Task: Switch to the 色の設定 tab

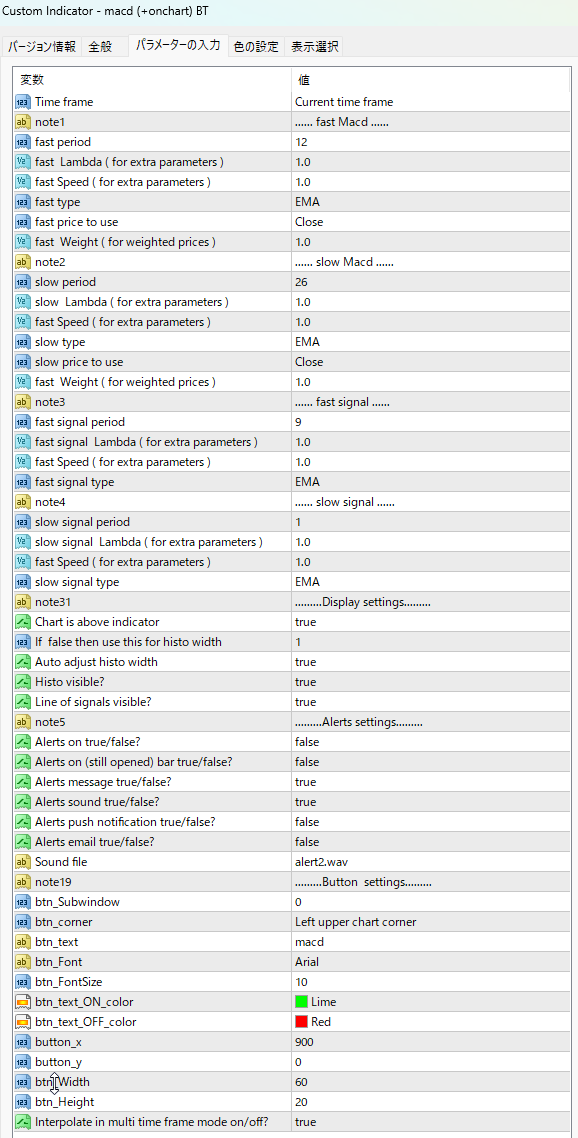Action: click(256, 47)
